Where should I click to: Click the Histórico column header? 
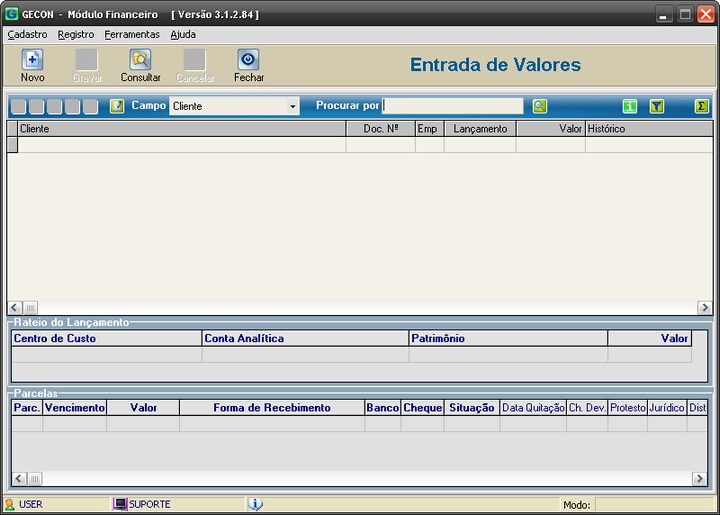[x=649, y=129]
